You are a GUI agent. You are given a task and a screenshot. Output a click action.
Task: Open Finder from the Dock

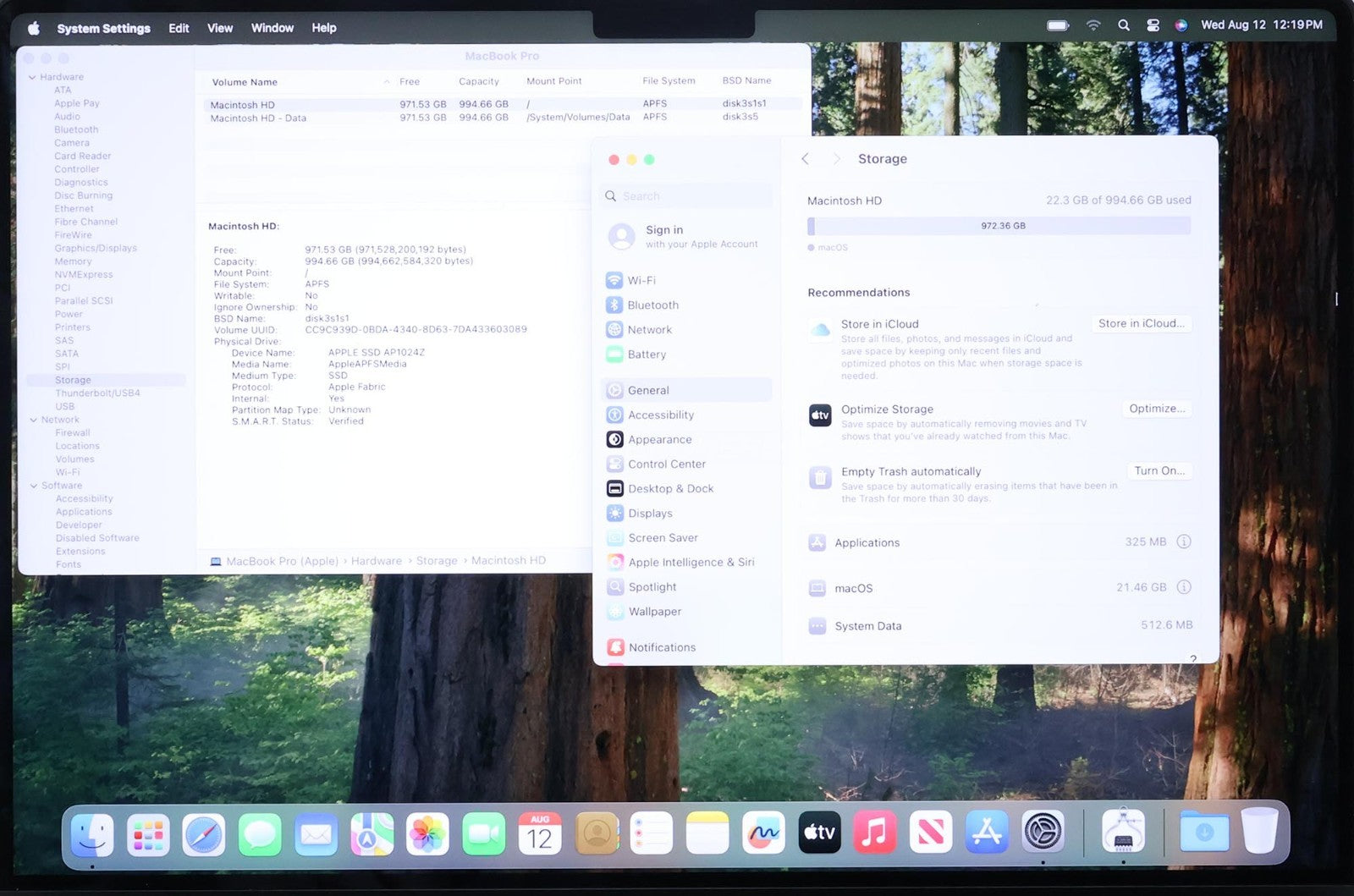coord(92,835)
